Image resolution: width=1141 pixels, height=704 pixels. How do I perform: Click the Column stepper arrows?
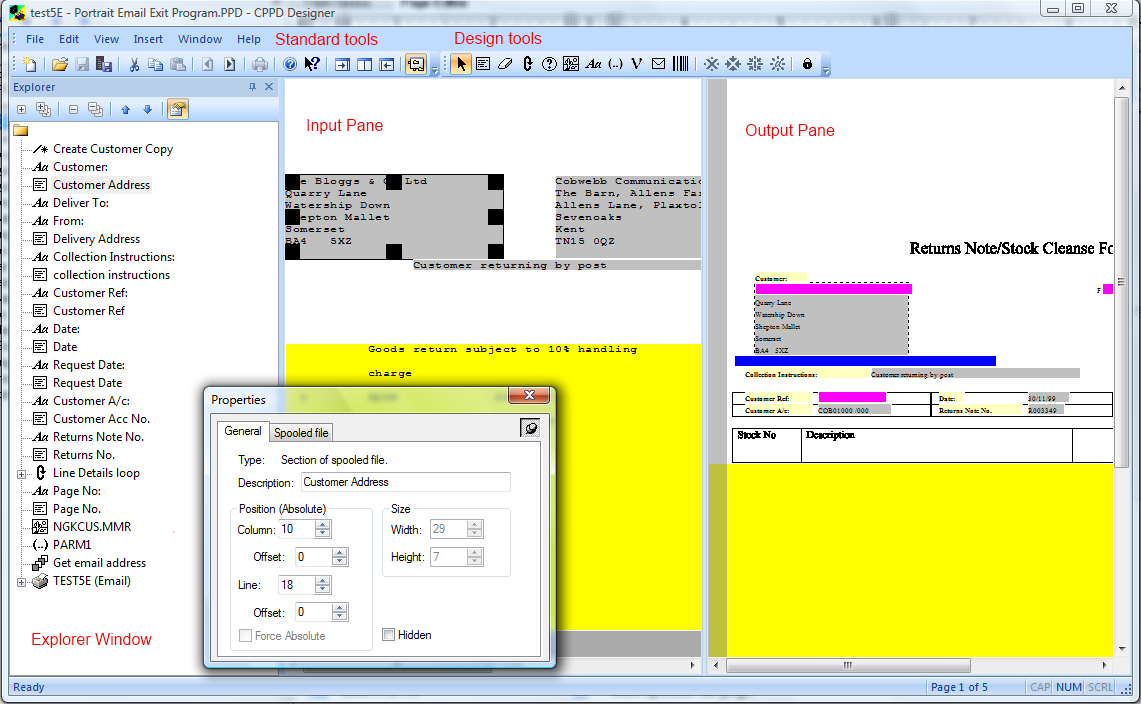[323, 529]
